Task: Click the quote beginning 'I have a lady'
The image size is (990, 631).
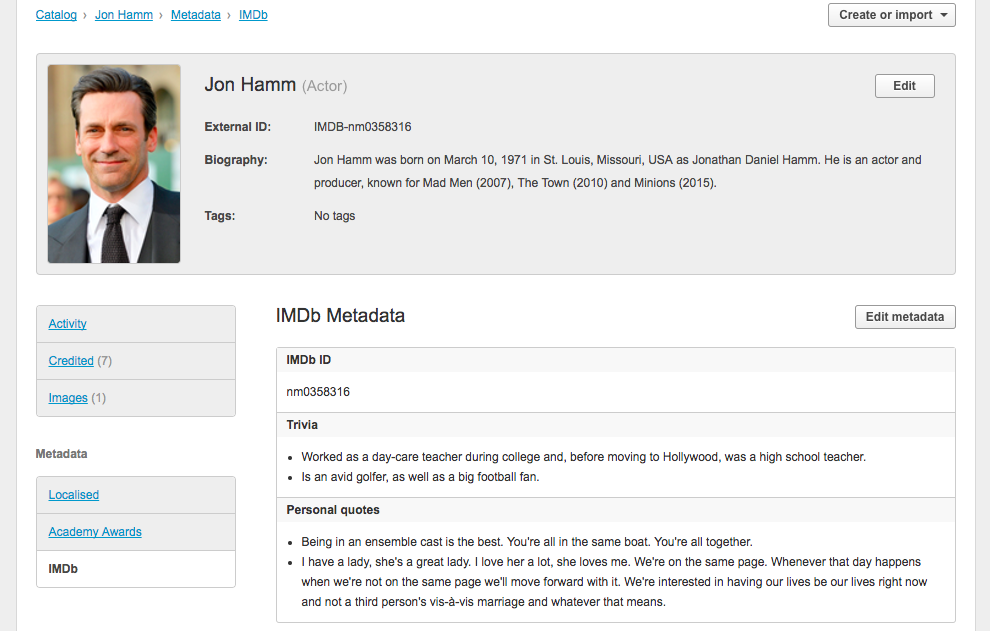Action: [614, 582]
